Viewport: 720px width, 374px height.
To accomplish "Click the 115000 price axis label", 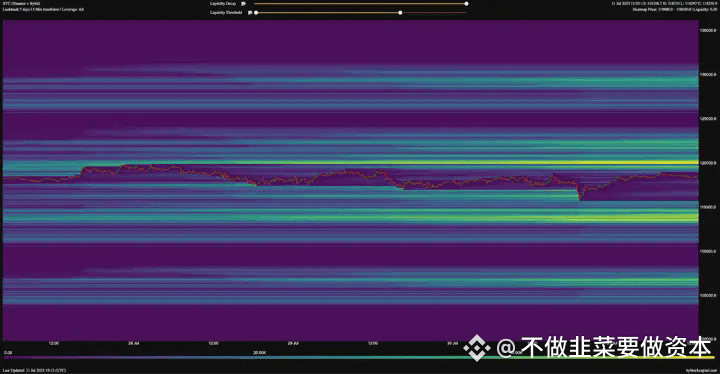I will point(708,207).
